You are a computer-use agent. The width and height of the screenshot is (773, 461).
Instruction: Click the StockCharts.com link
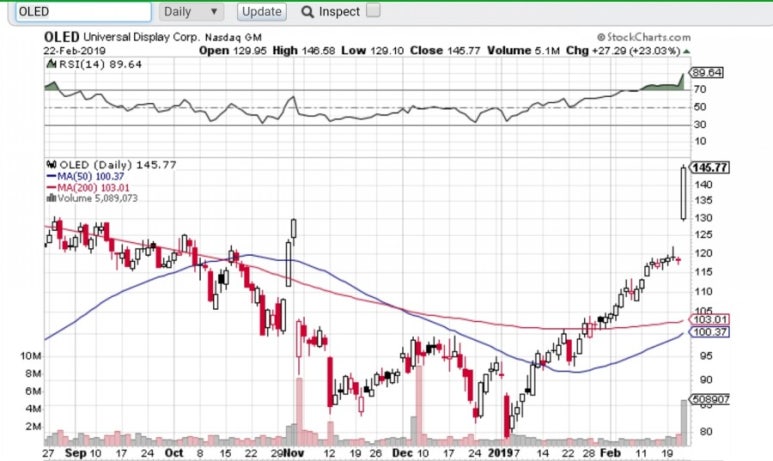644,37
